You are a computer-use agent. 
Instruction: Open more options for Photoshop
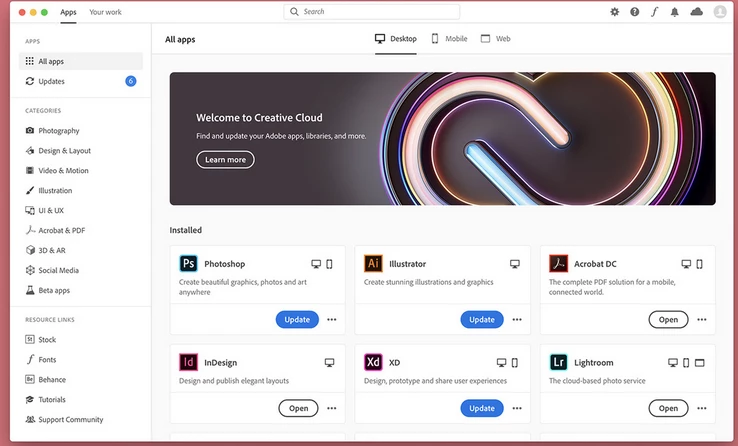click(332, 319)
